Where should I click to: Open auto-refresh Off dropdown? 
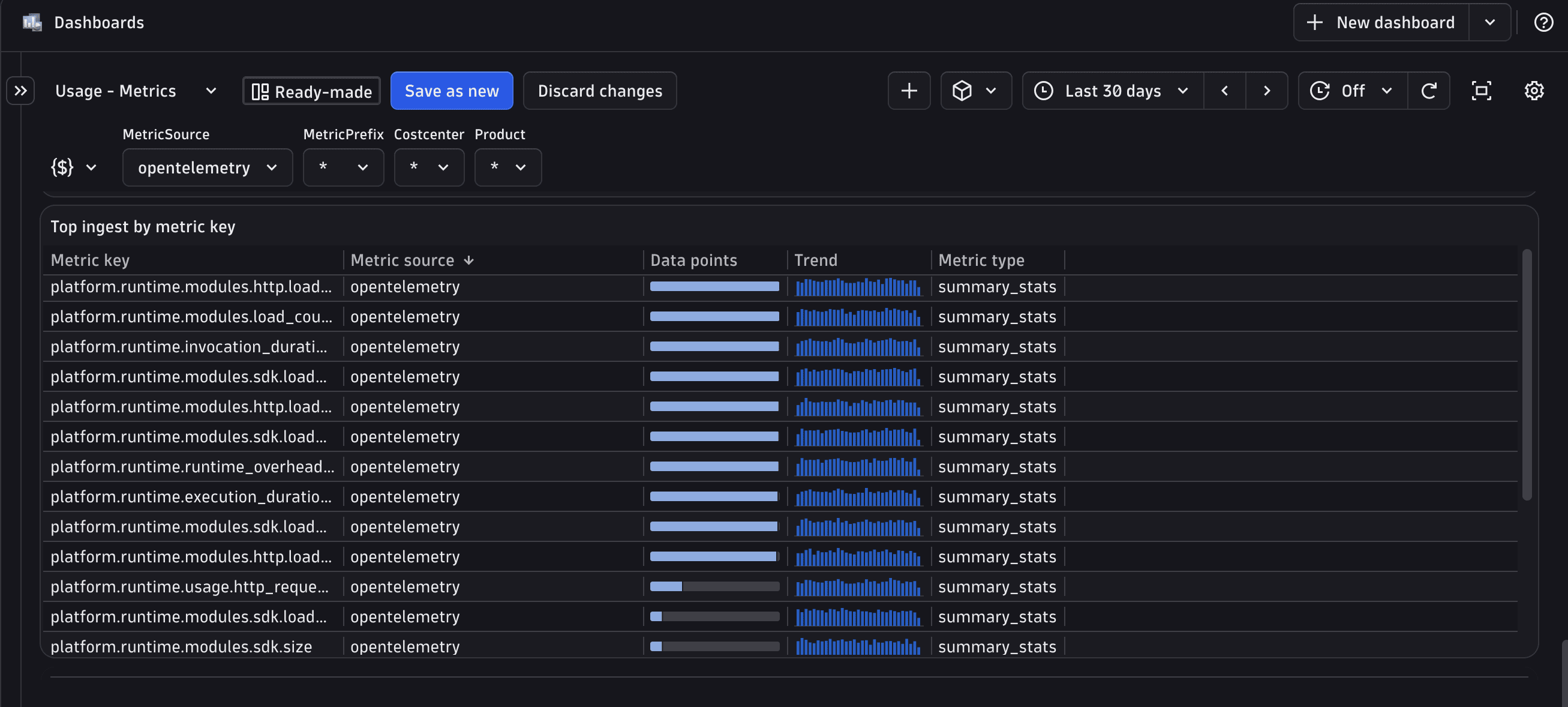1353,91
